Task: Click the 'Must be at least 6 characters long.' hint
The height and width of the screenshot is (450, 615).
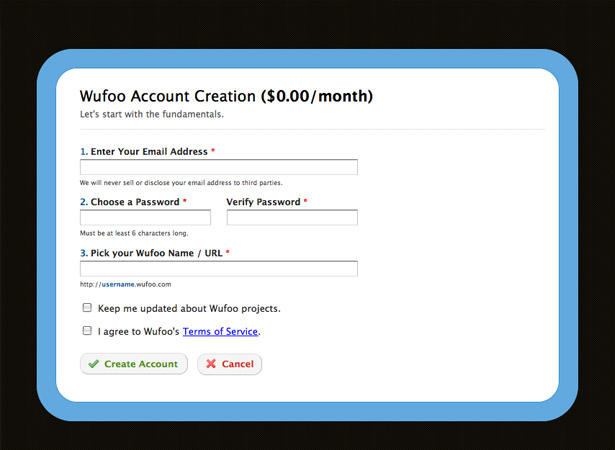Action: point(134,233)
